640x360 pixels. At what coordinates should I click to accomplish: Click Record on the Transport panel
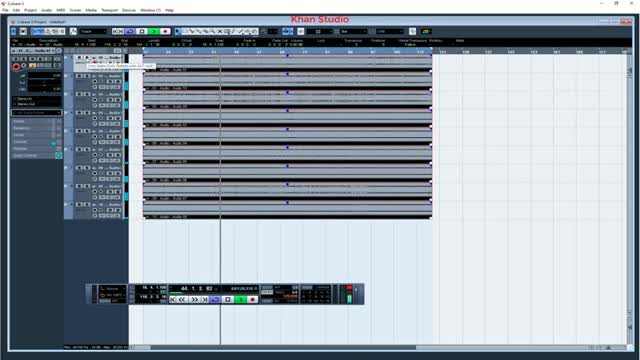pos(253,300)
